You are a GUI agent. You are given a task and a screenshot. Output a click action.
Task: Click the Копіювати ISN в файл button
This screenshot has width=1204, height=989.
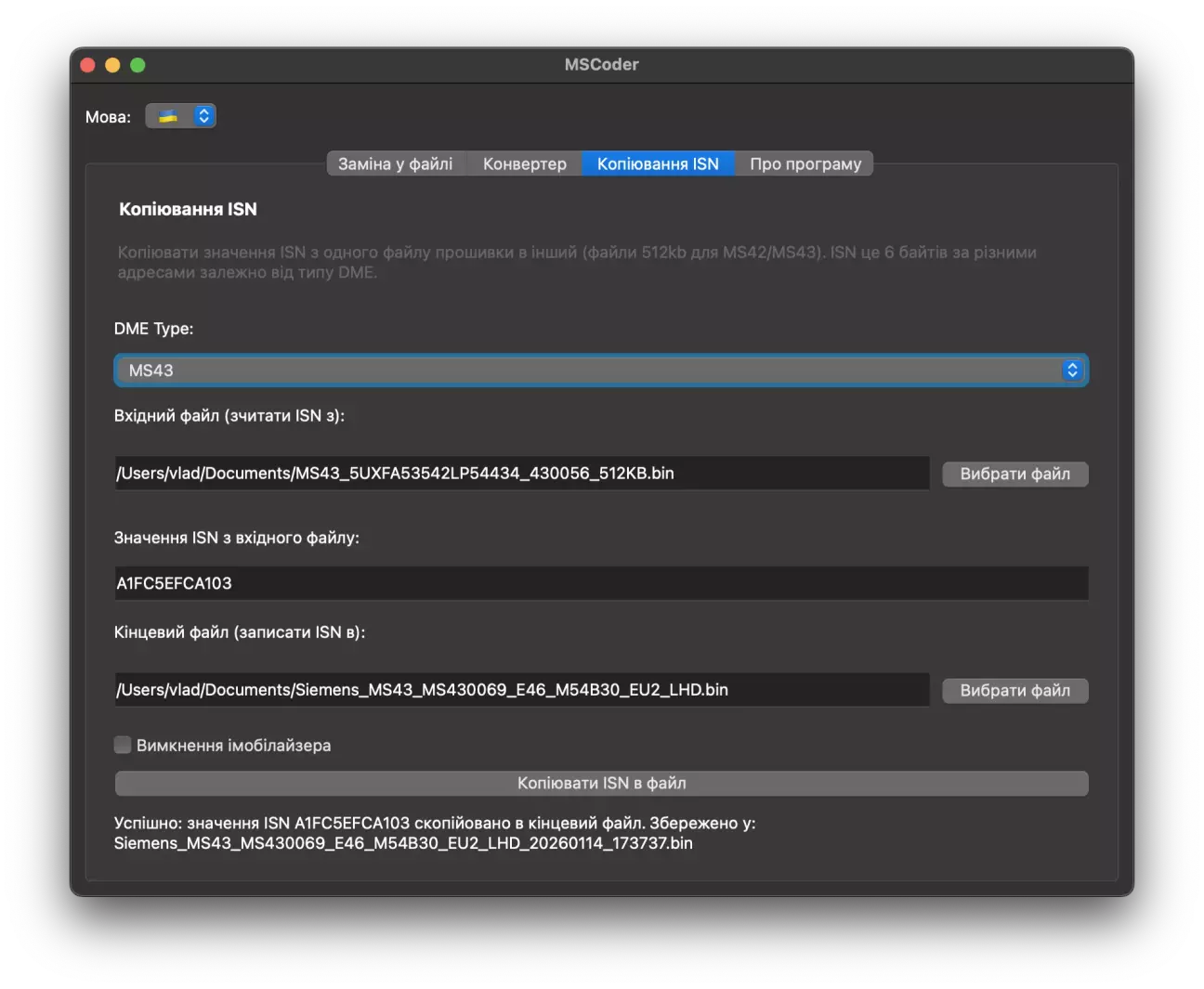click(601, 784)
